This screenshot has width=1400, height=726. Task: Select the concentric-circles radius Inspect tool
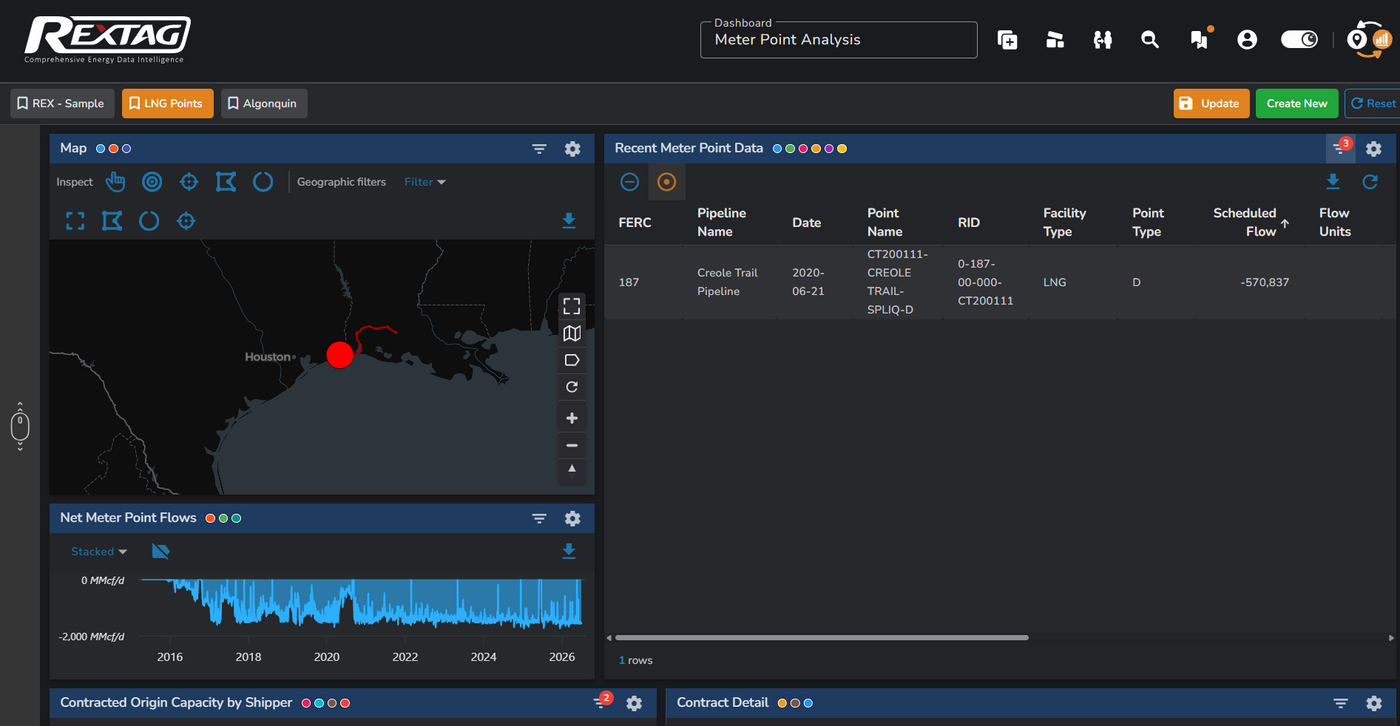point(152,182)
